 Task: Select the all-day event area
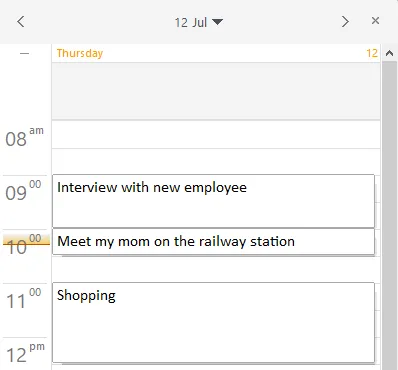[x=216, y=91]
